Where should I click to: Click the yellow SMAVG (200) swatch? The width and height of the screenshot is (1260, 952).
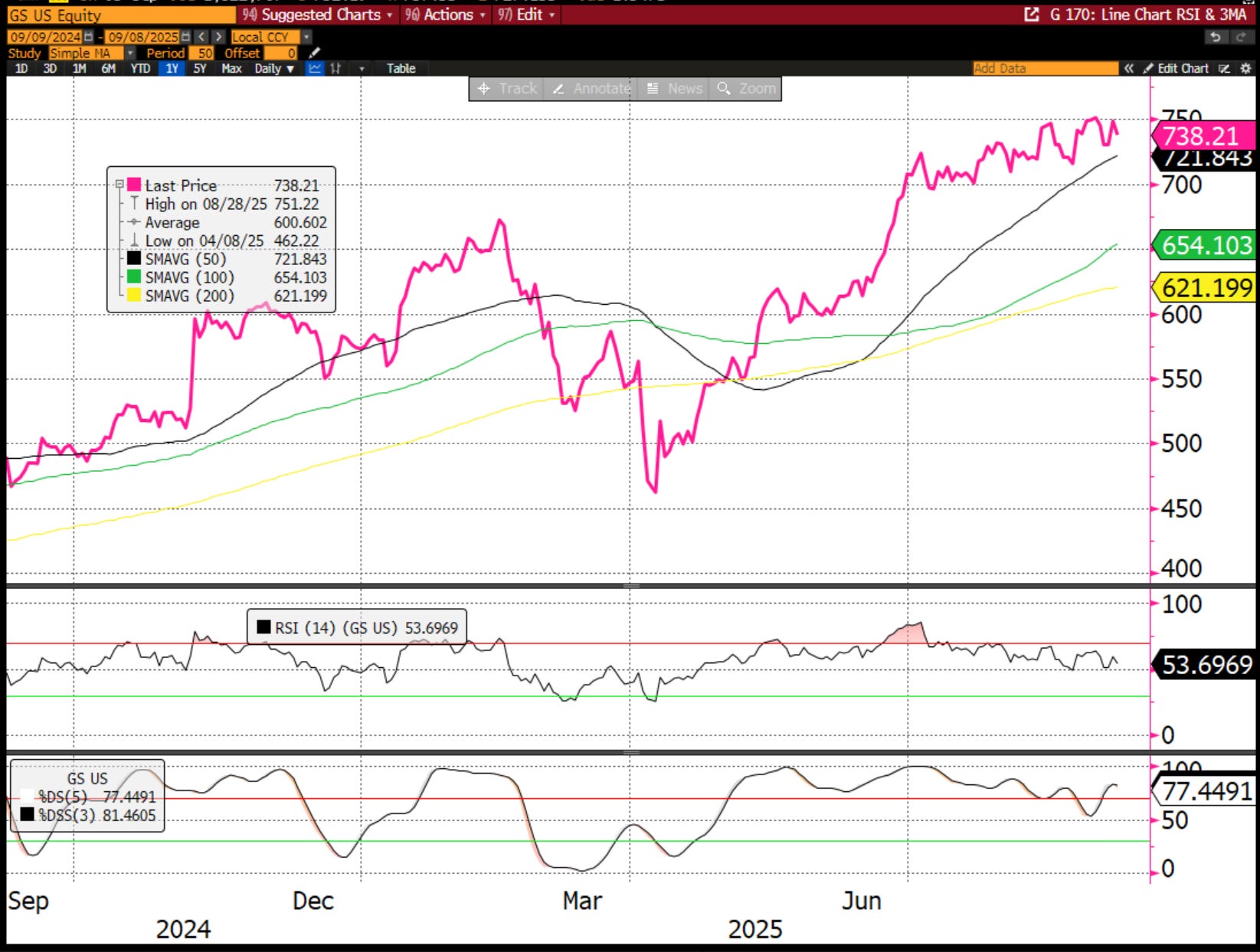pyautogui.click(x=134, y=295)
